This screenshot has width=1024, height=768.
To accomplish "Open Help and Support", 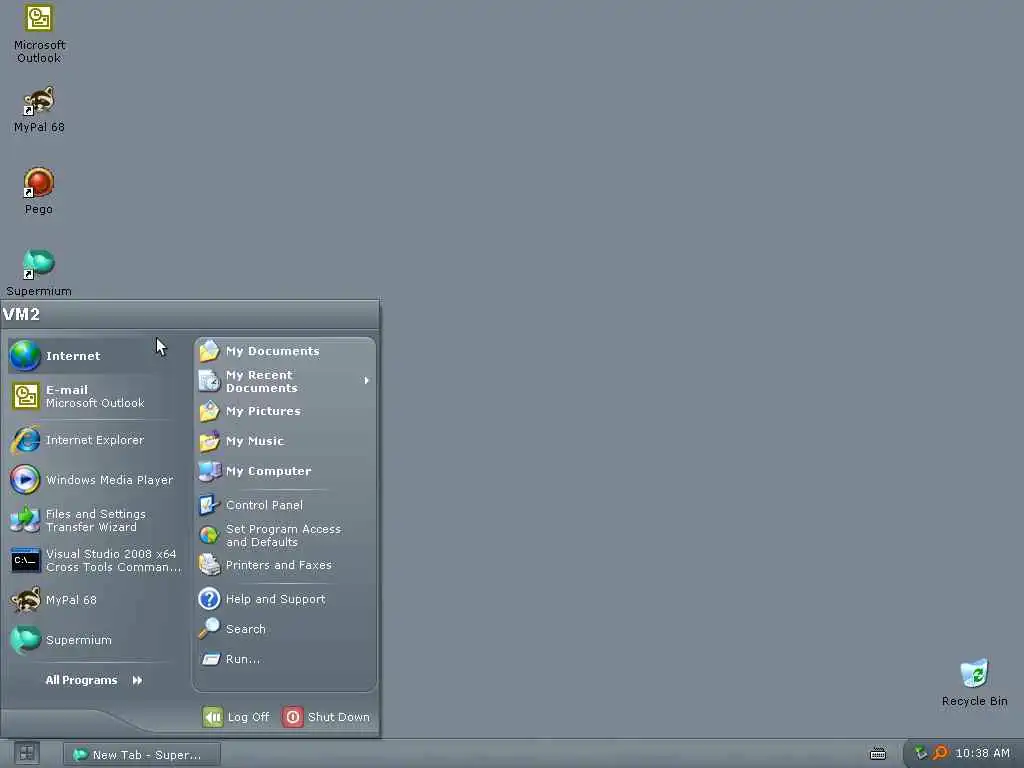I will click(285, 600).
